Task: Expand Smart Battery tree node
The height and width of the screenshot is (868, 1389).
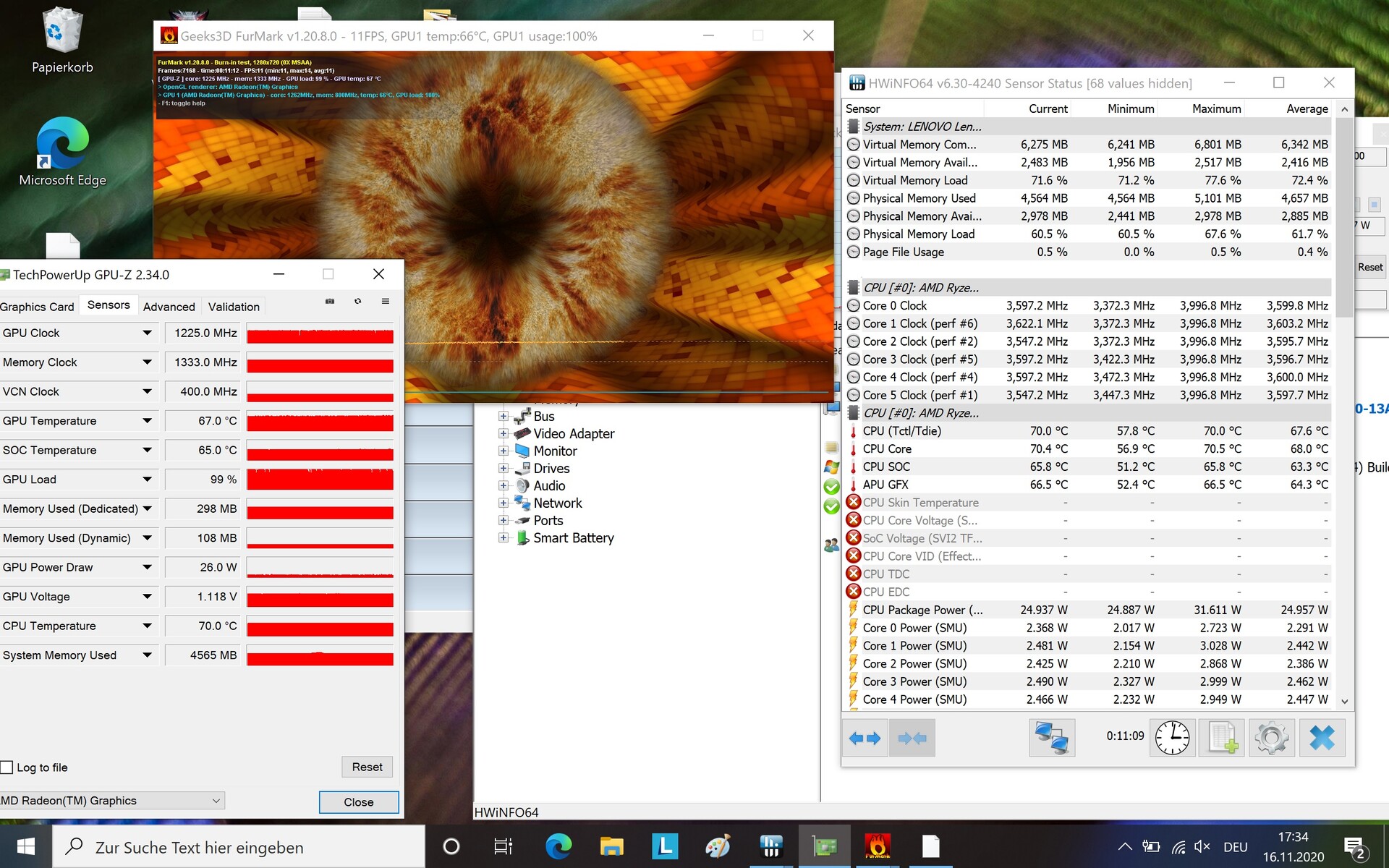Action: (504, 537)
